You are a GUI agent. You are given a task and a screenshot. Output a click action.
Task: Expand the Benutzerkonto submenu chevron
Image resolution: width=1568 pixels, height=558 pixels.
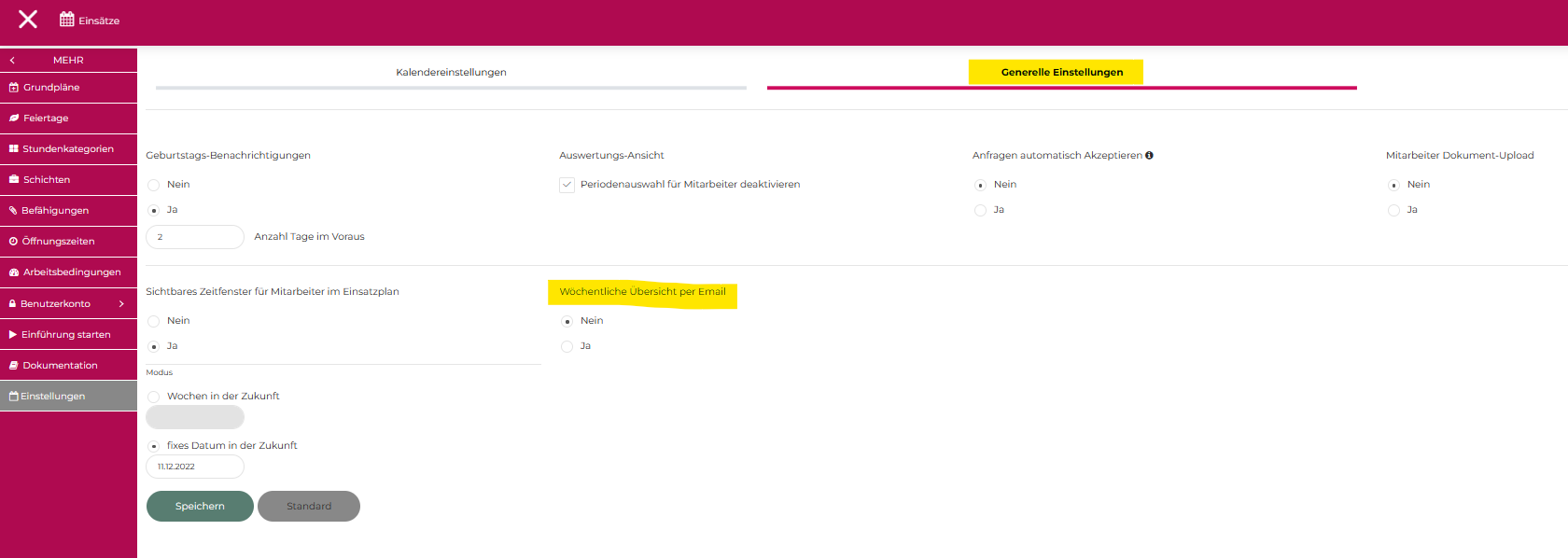click(121, 304)
